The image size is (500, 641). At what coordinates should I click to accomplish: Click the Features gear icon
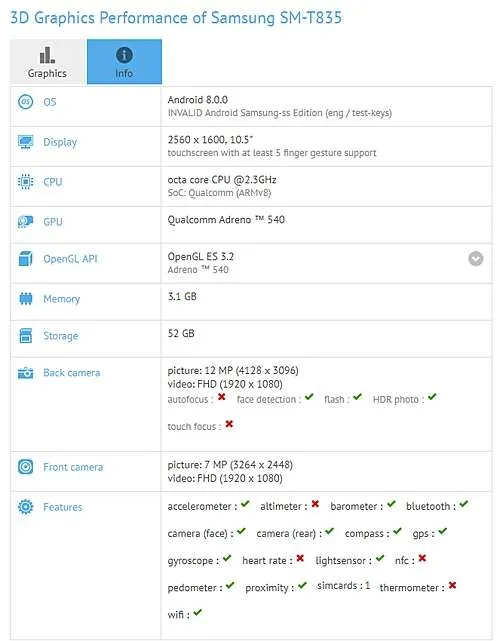(x=25, y=507)
